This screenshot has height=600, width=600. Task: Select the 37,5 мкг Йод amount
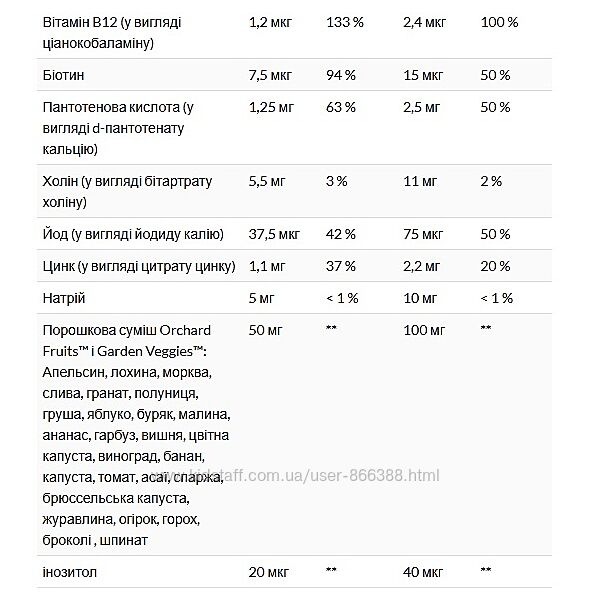click(271, 234)
